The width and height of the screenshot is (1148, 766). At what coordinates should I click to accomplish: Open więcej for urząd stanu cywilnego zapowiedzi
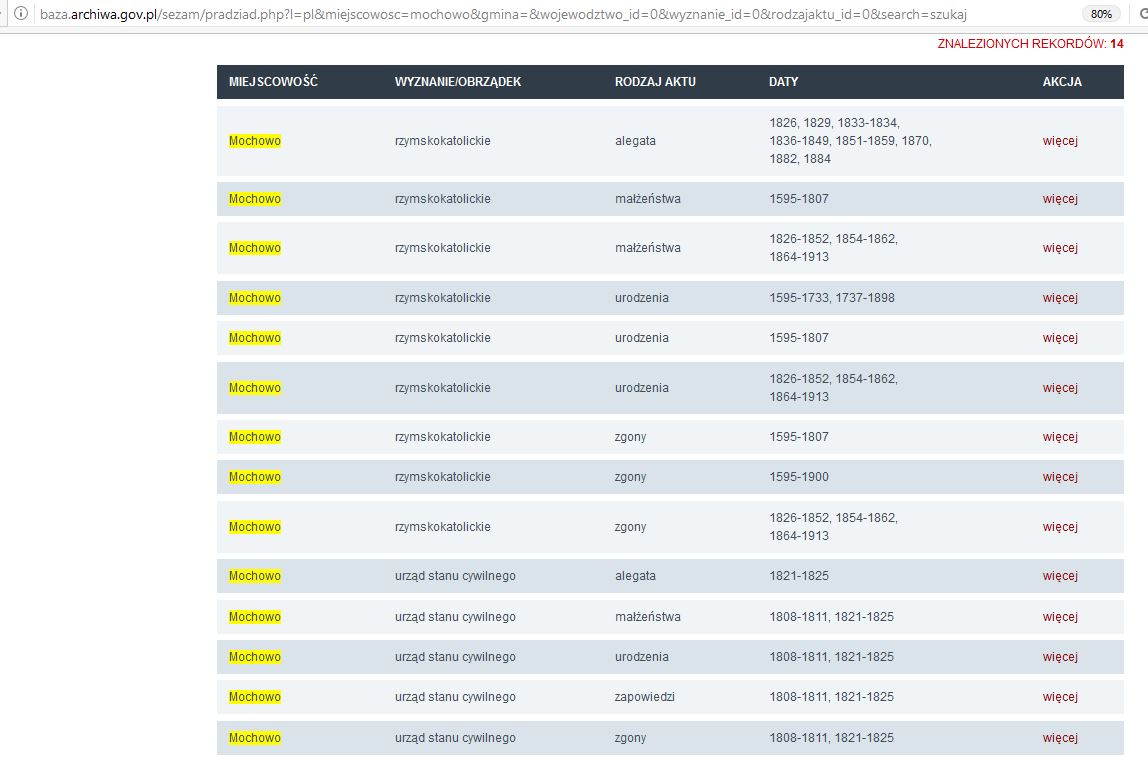point(1059,696)
